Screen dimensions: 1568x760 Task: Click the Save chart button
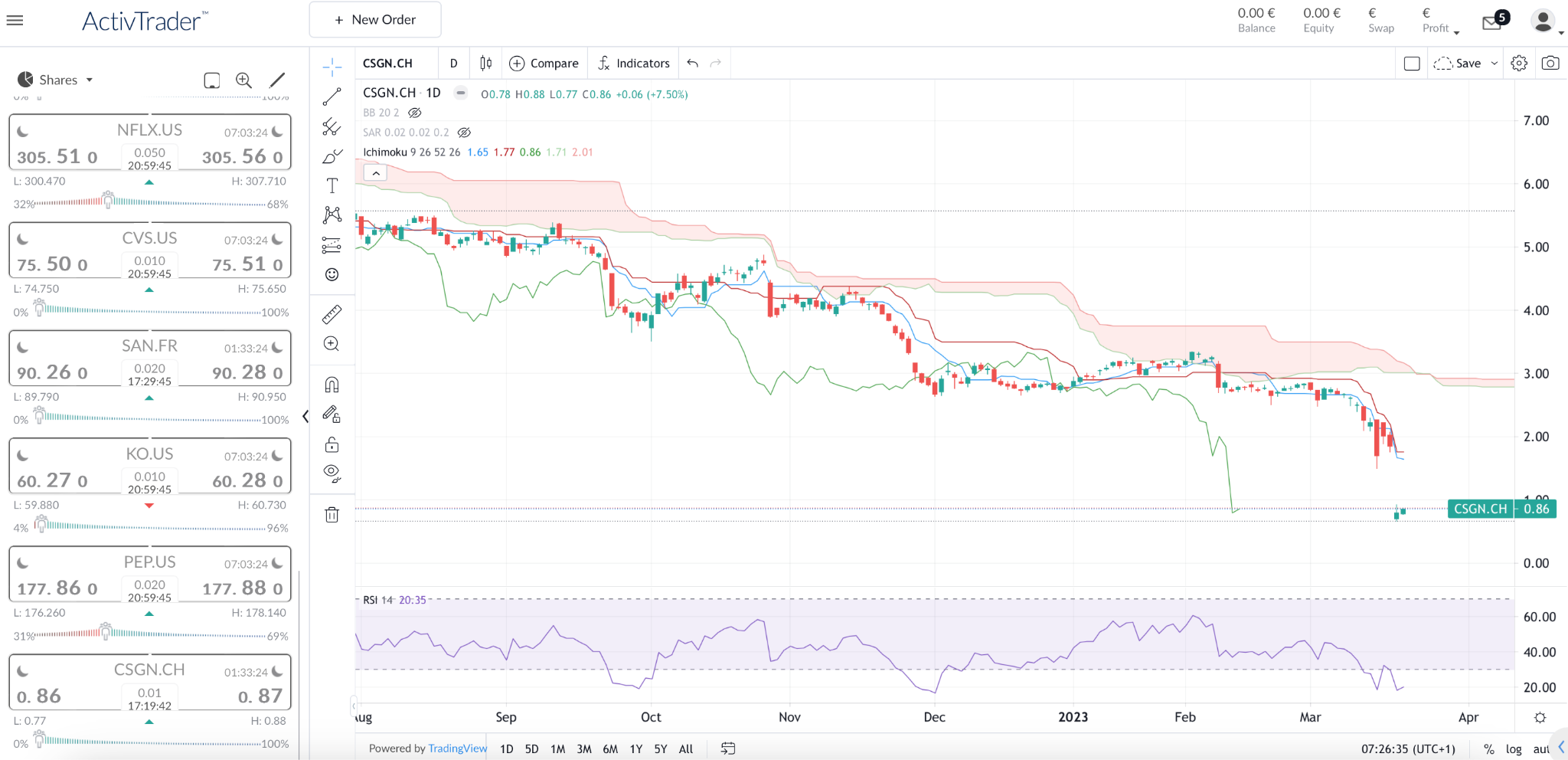[1458, 64]
